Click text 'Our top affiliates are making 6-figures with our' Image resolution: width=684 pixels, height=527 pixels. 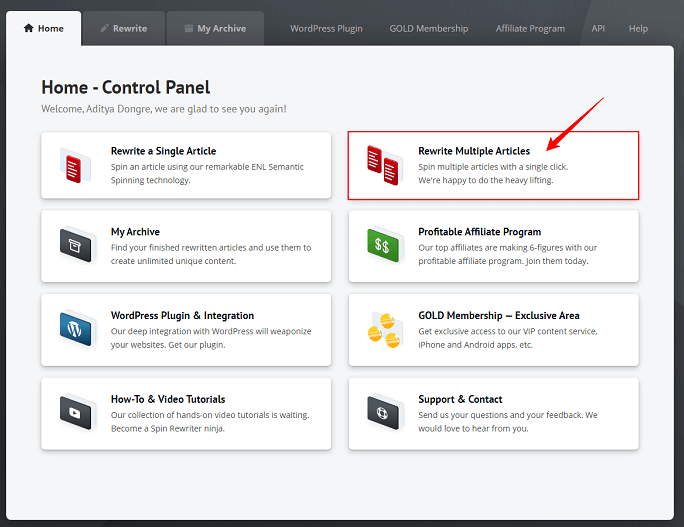pos(507,247)
